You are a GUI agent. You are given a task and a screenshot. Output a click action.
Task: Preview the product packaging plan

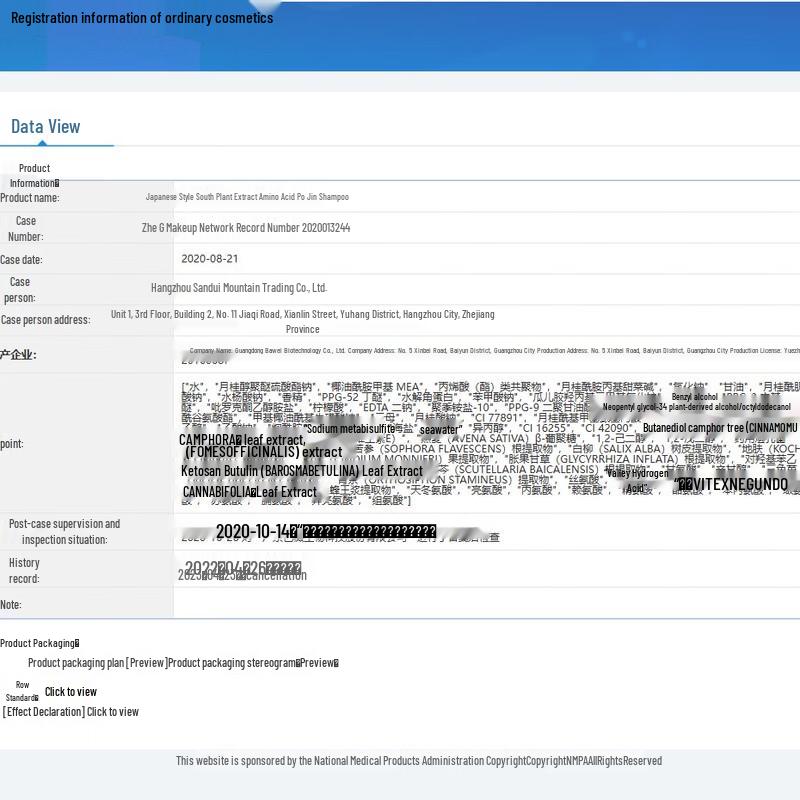pos(97,663)
